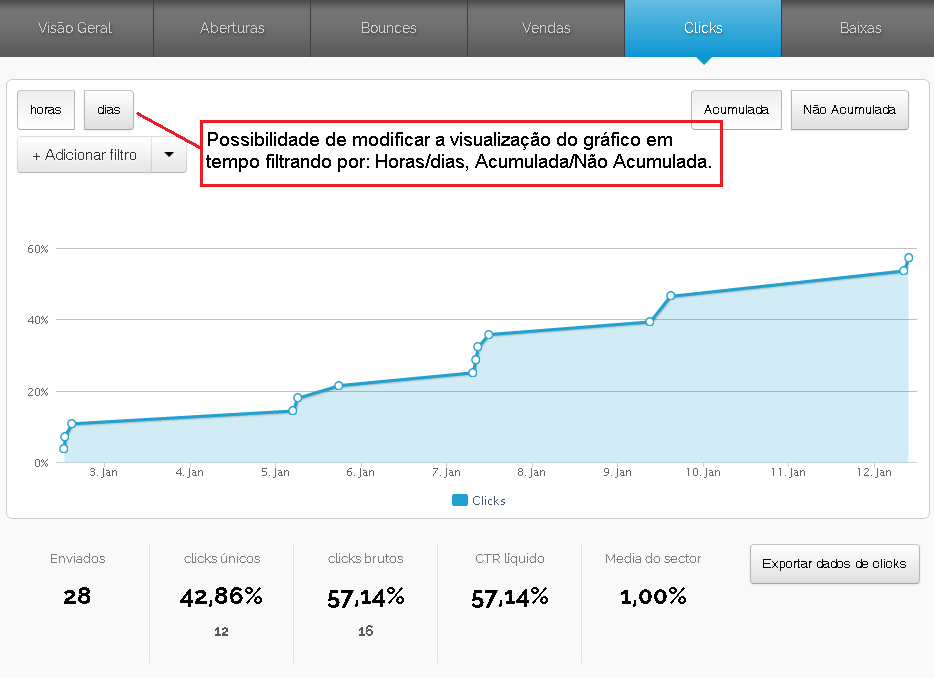Toggle the Clicks legend color swatch

(x=460, y=500)
